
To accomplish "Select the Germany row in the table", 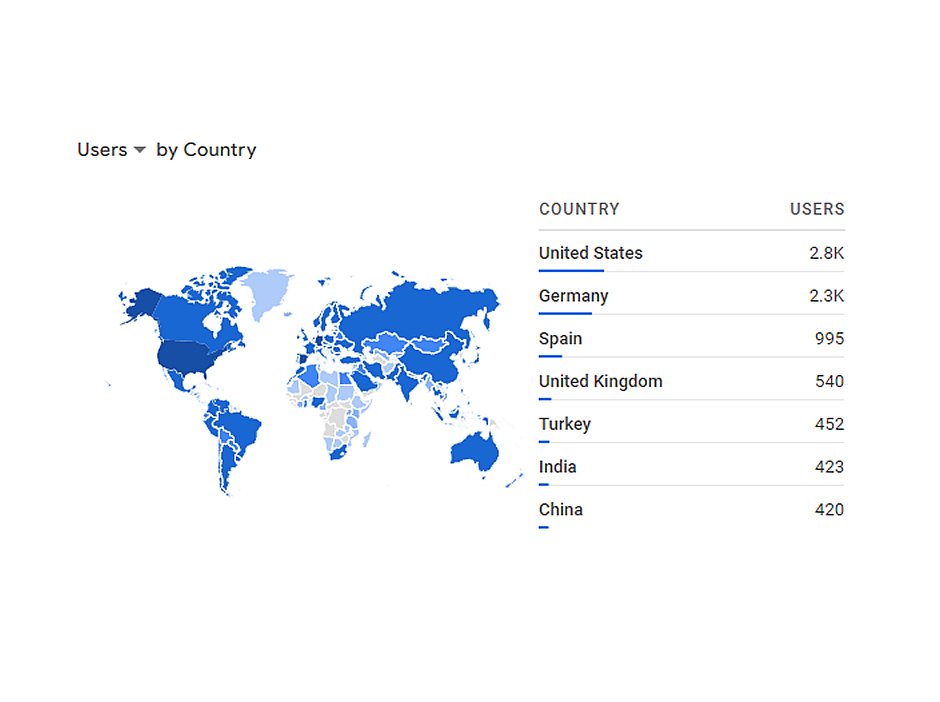I will [x=691, y=296].
